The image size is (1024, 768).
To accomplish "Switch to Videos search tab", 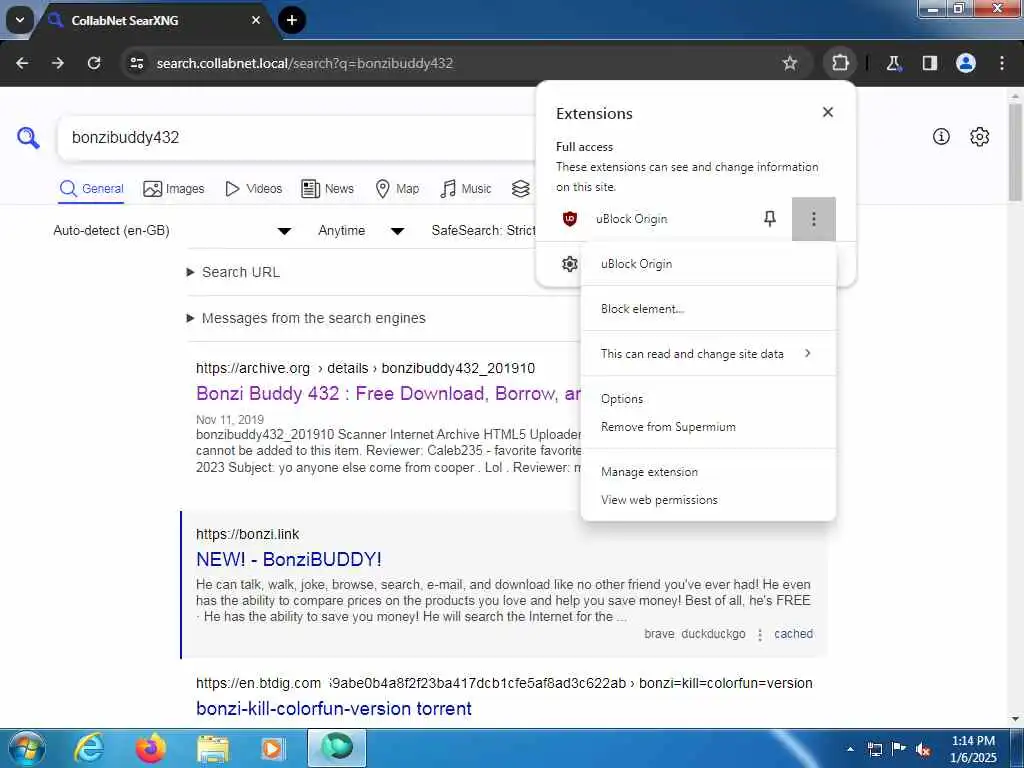I will click(253, 189).
